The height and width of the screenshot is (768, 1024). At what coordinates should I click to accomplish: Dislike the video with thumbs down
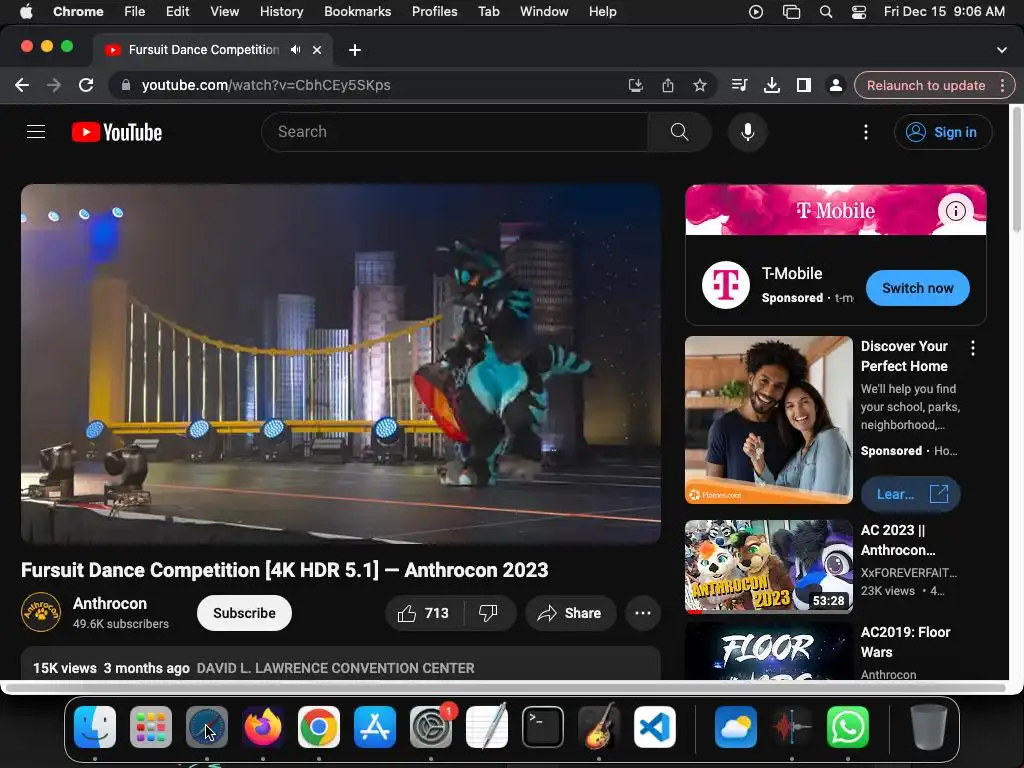pyautogui.click(x=488, y=613)
